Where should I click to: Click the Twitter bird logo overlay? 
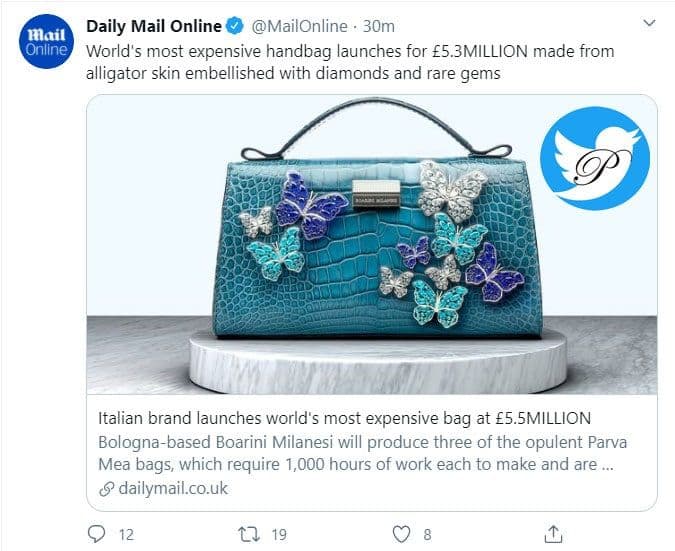[x=595, y=160]
